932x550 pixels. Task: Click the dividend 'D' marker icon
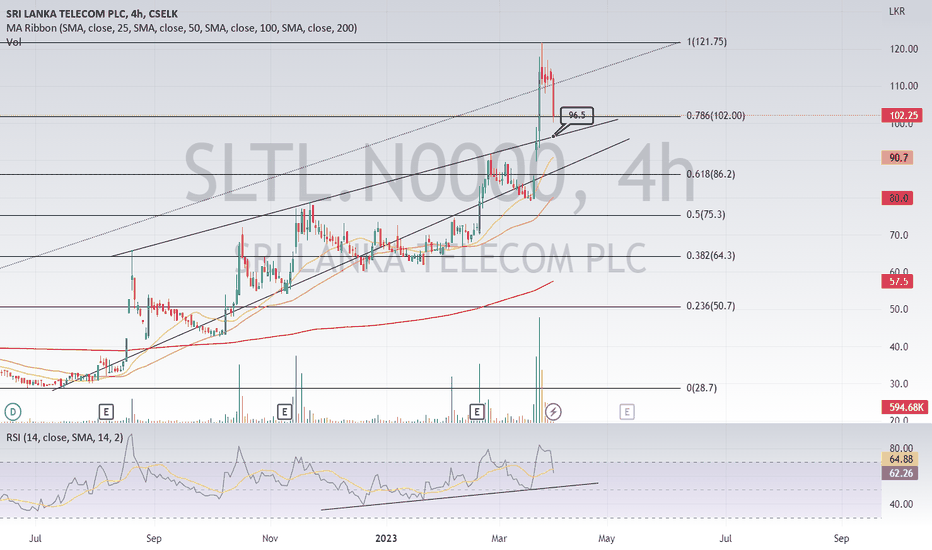[x=13, y=411]
